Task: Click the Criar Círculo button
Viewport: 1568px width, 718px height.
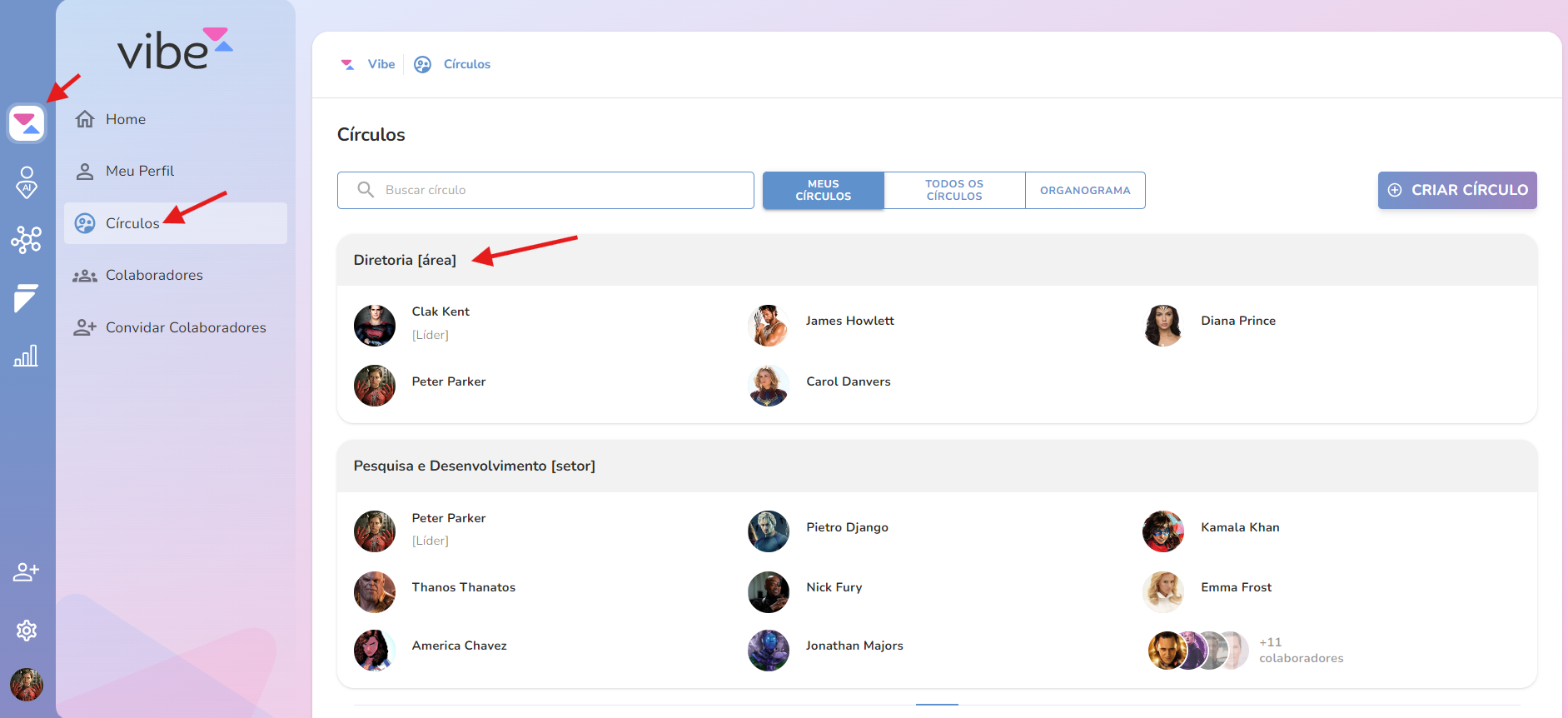Action: click(x=1457, y=190)
